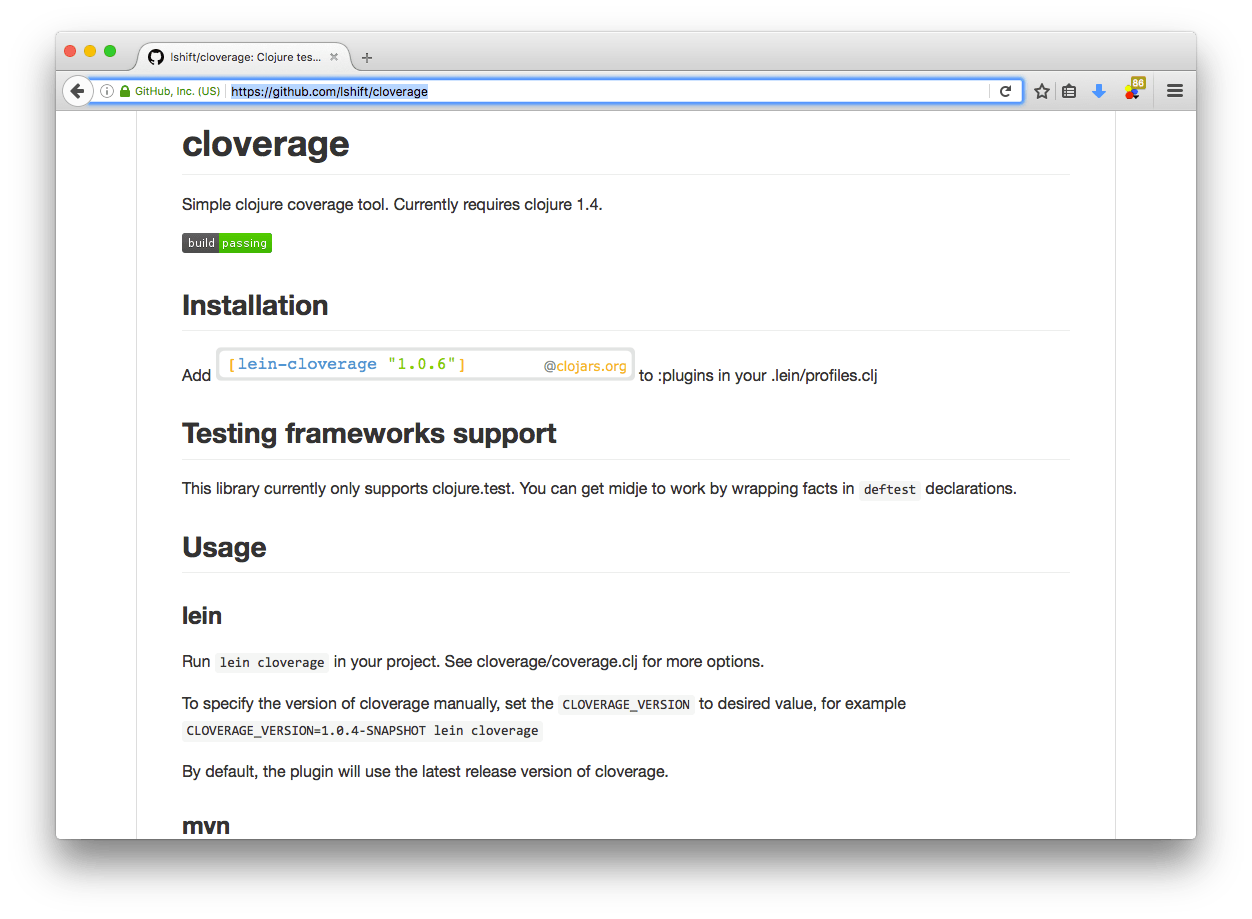Open downloads via the blue arrow icon
This screenshot has height=919, width=1252.
(1099, 91)
